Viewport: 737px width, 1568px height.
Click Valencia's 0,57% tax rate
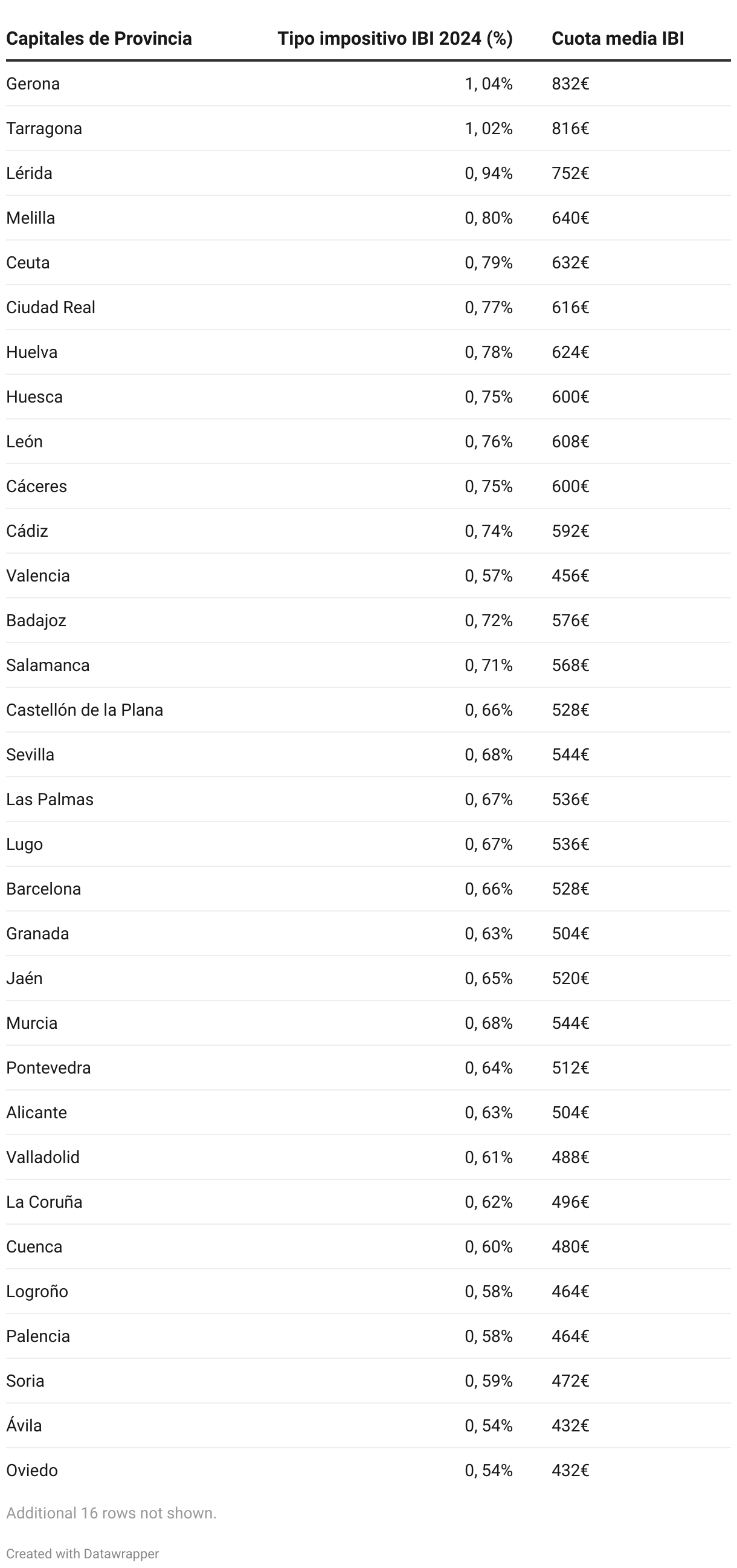click(x=488, y=576)
